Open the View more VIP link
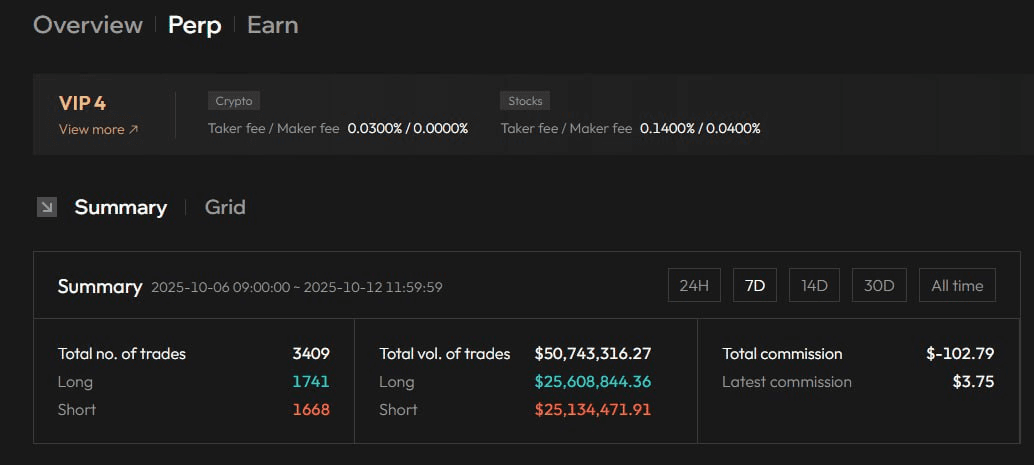 tap(98, 129)
